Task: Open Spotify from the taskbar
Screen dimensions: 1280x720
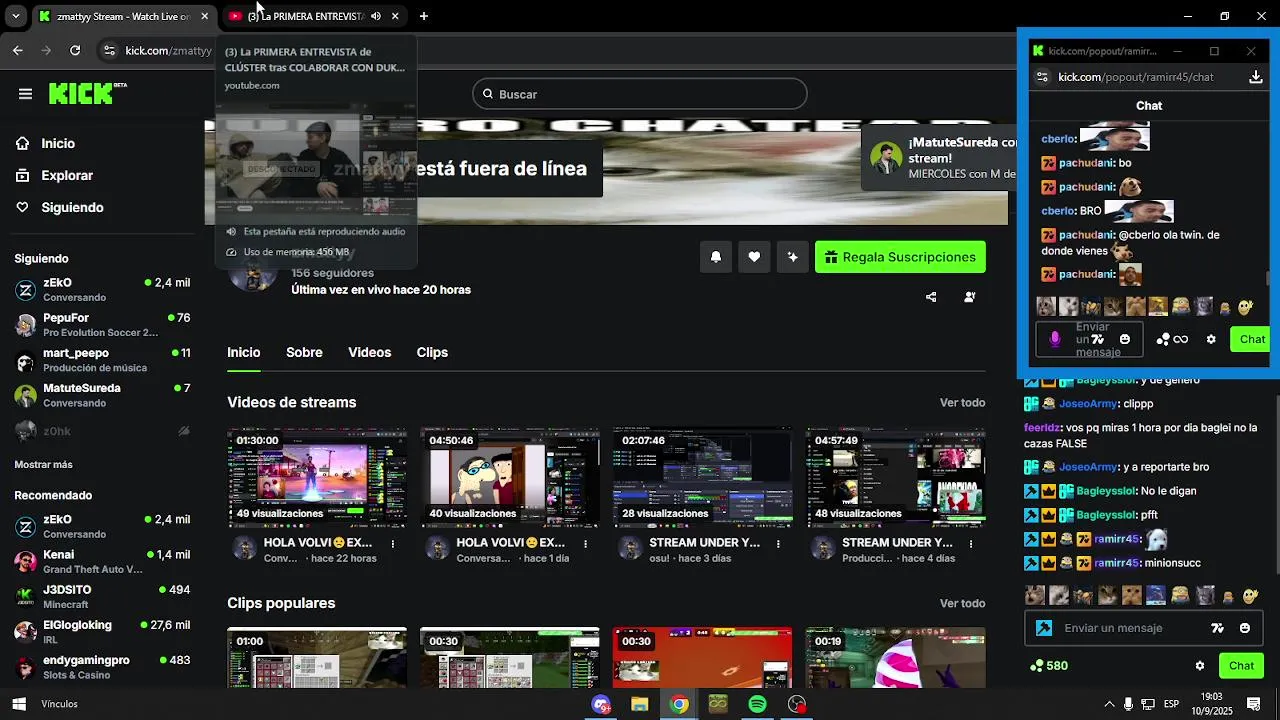Action: tap(757, 704)
